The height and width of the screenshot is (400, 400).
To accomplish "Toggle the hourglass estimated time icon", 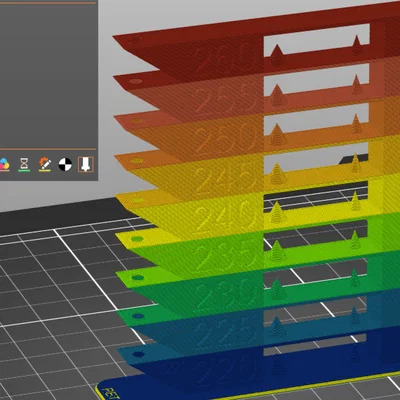I will tap(24, 164).
